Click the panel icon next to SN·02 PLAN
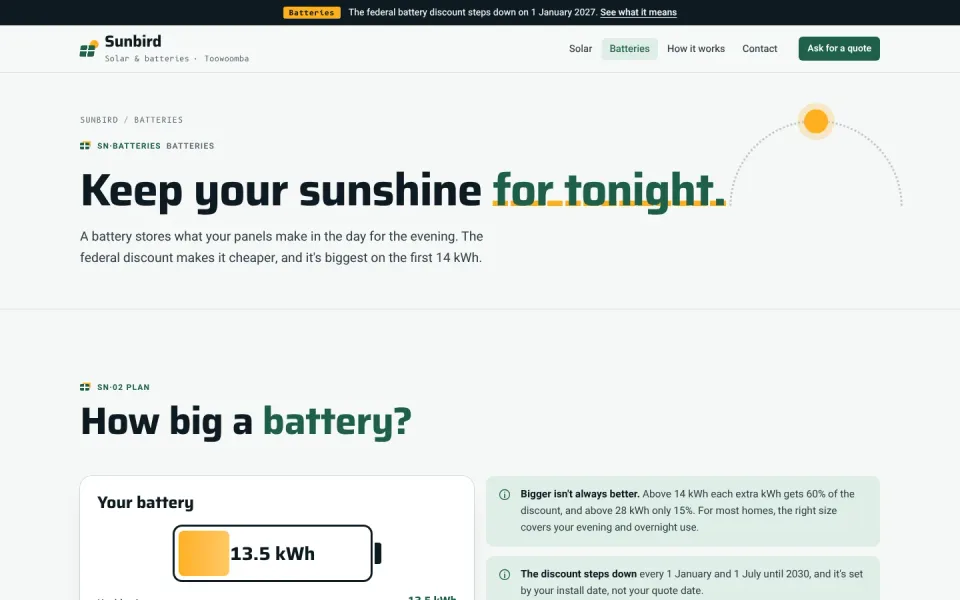Screen dimensions: 960x600 tap(85, 387)
